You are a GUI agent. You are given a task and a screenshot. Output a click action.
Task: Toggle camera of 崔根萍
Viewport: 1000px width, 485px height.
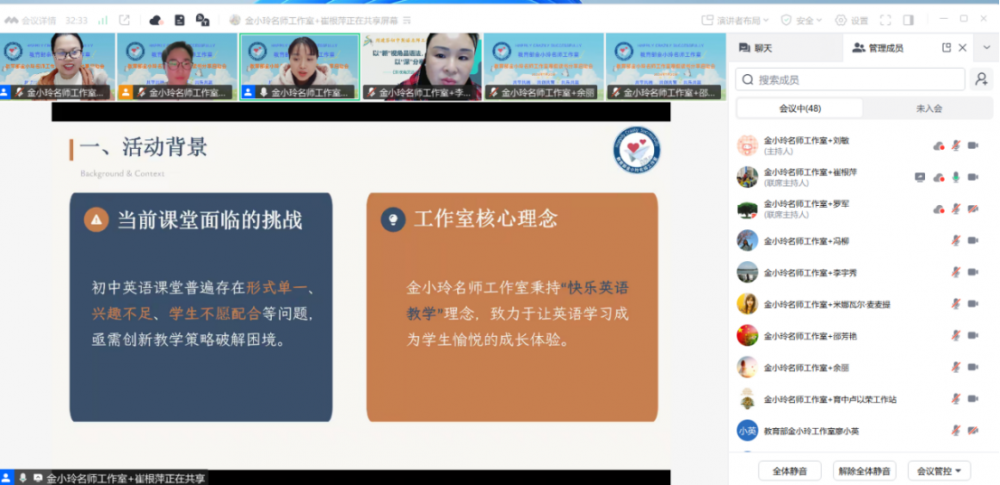tap(973, 177)
